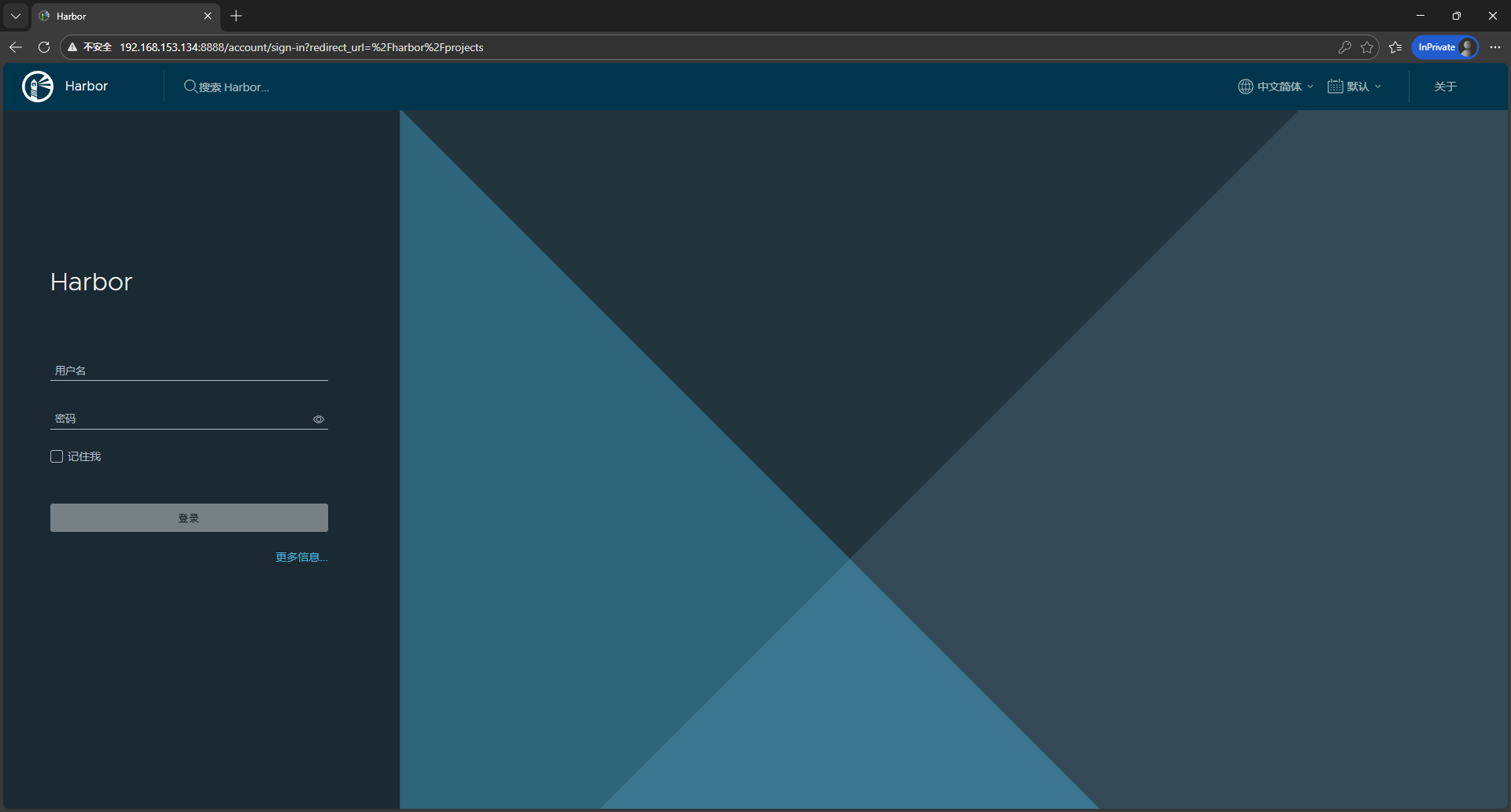Viewport: 1511px width, 812px height.
Task: Click the calendar icon next to 默认
Action: coord(1335,87)
